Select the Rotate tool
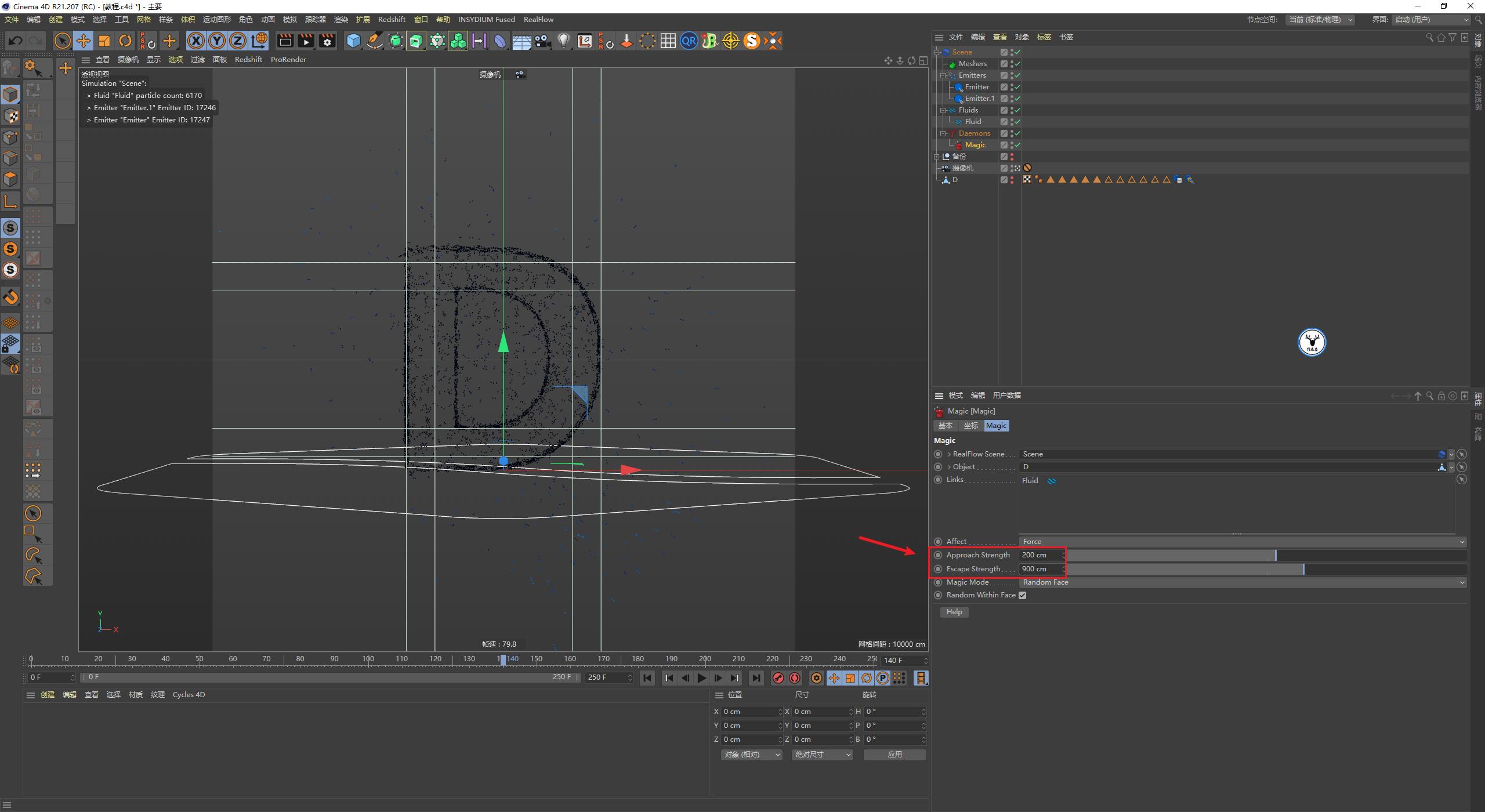This screenshot has height=812, width=1485. pyautogui.click(x=125, y=41)
